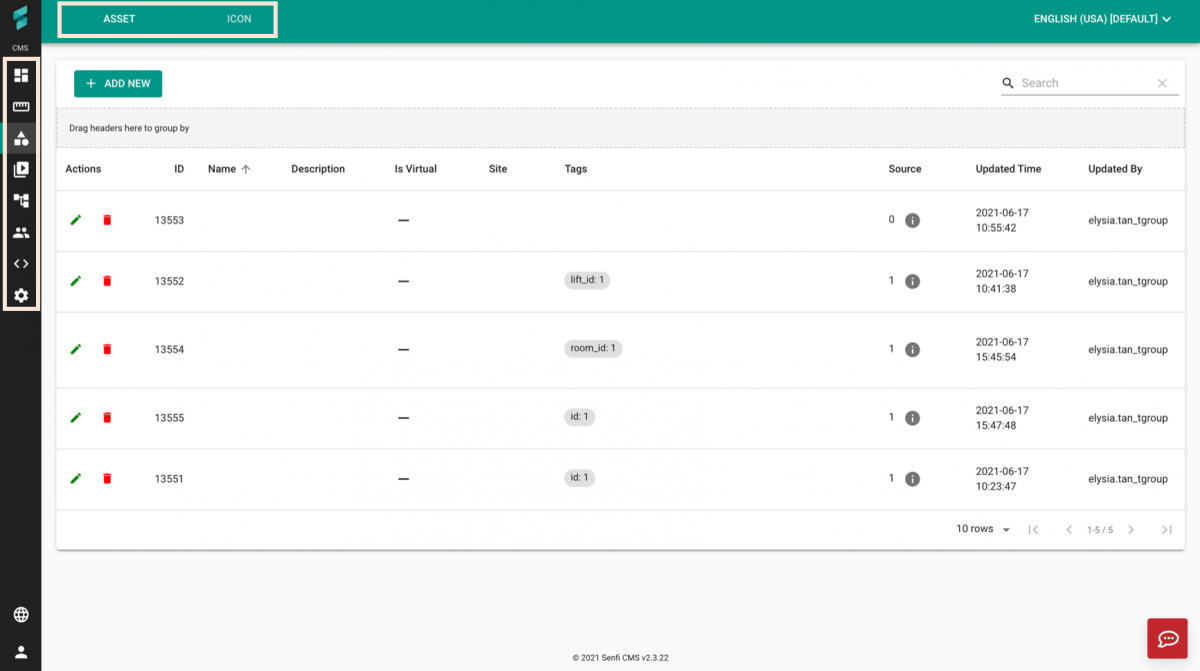Select the ruler/measurement icon in sidebar
This screenshot has height=671, width=1200.
(20, 107)
